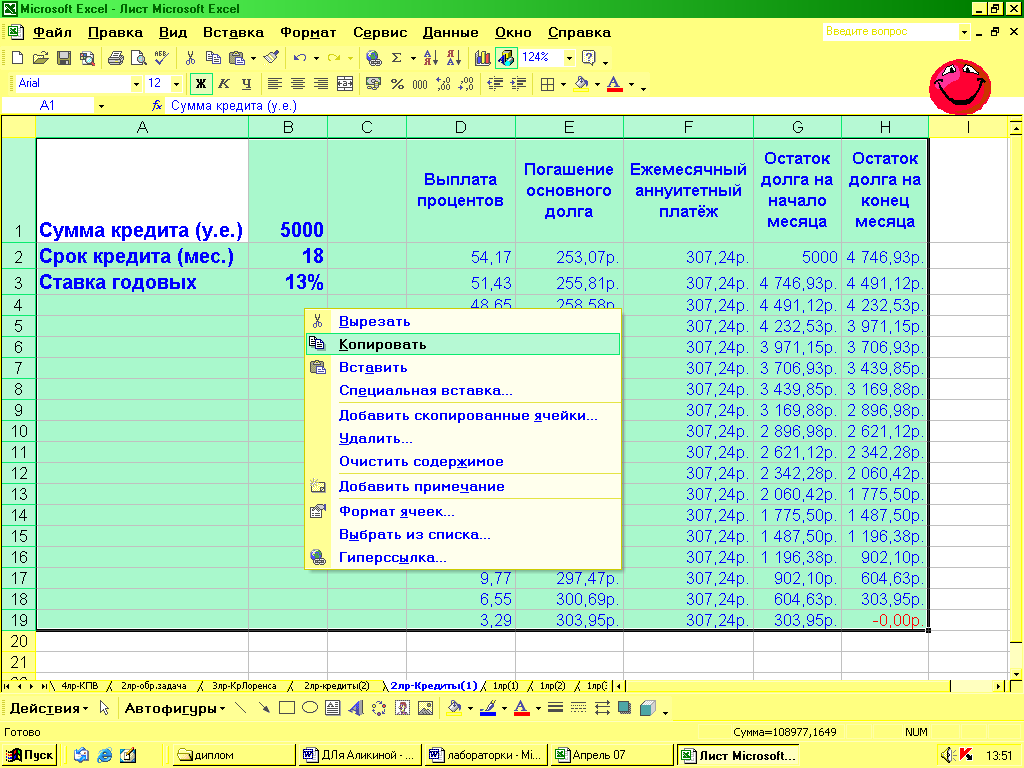Open formatting toolbar fill color dropdown arrow
Viewport: 1024px width, 768px height.
point(597,84)
